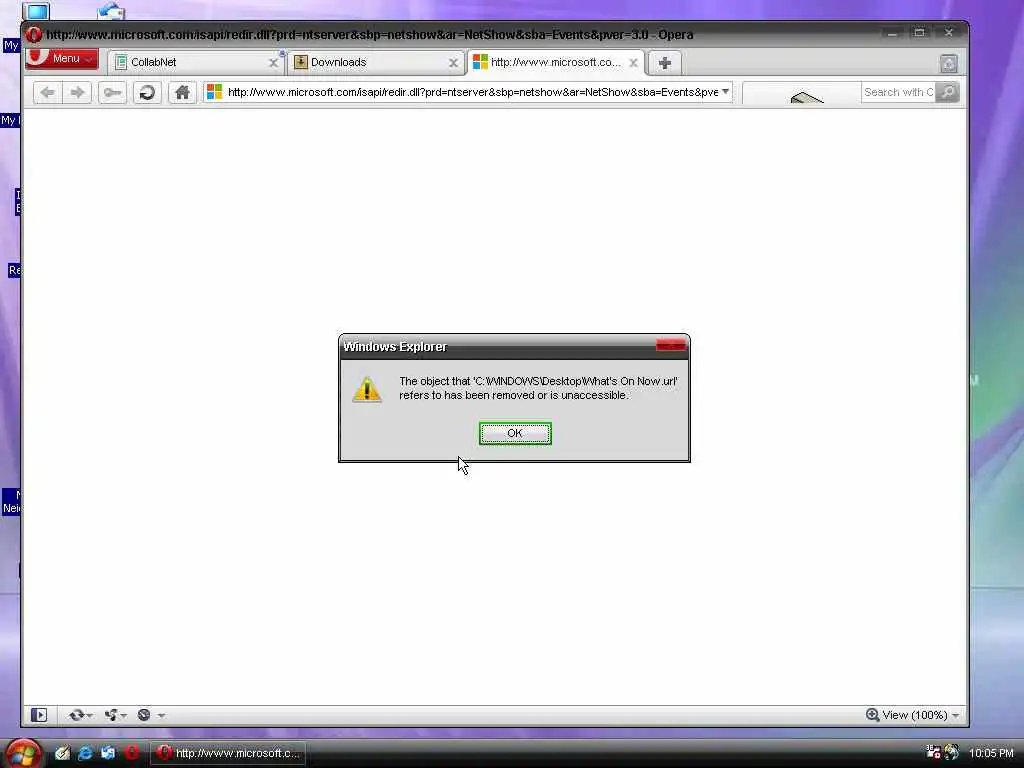Click the Show Desktop quick launch icon
The image size is (1024, 768).
[108, 753]
